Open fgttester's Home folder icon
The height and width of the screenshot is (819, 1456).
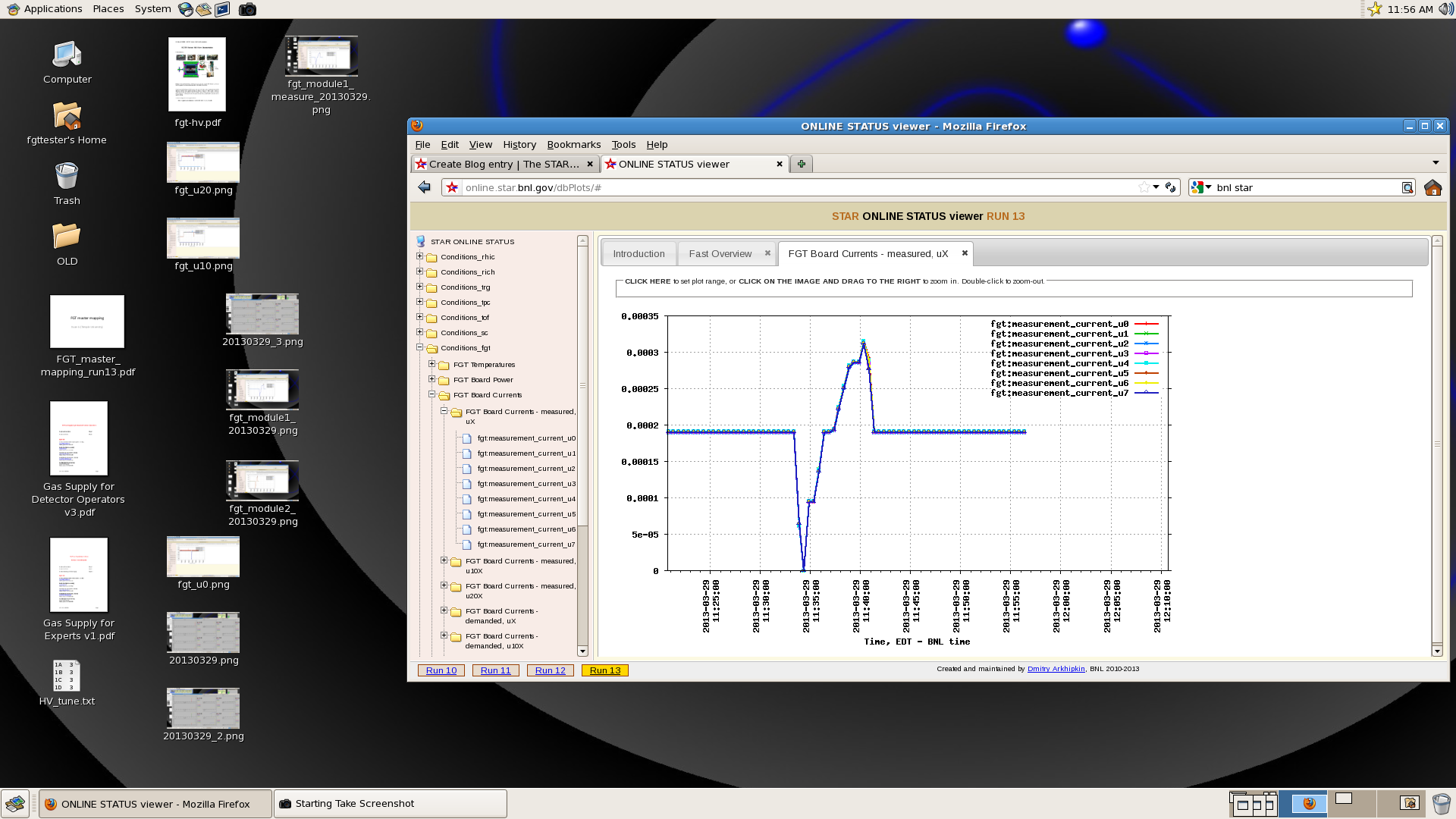click(x=67, y=116)
